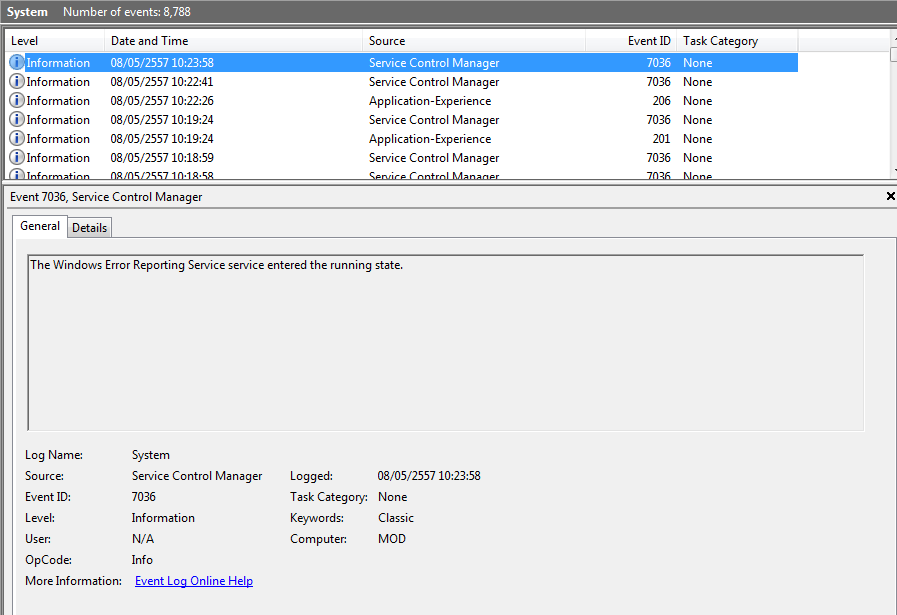
Task: Click the Source column header
Action: point(473,41)
